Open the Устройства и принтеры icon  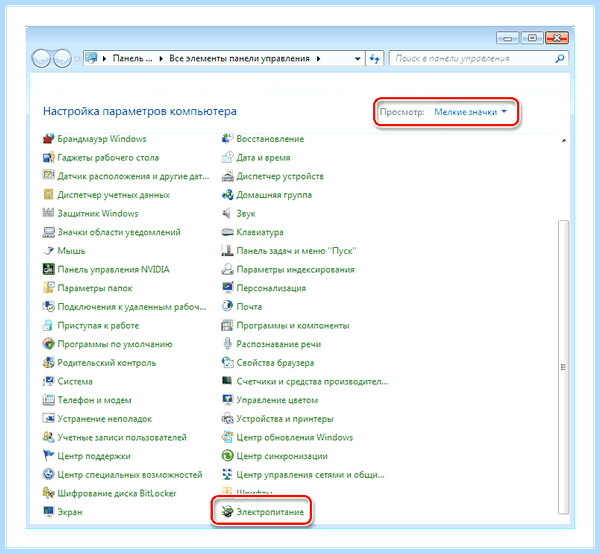coord(227,419)
